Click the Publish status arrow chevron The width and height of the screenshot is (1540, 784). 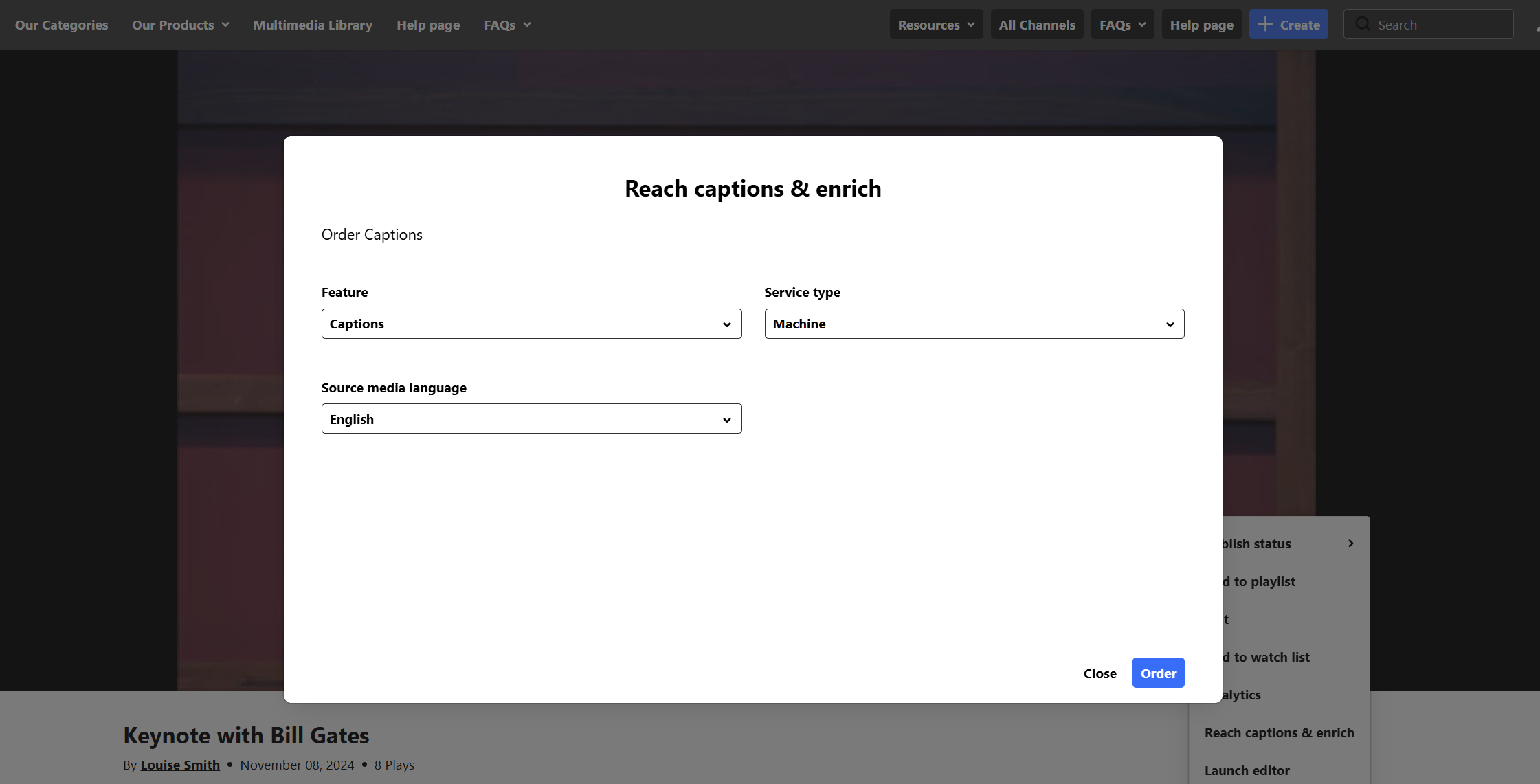pos(1350,544)
